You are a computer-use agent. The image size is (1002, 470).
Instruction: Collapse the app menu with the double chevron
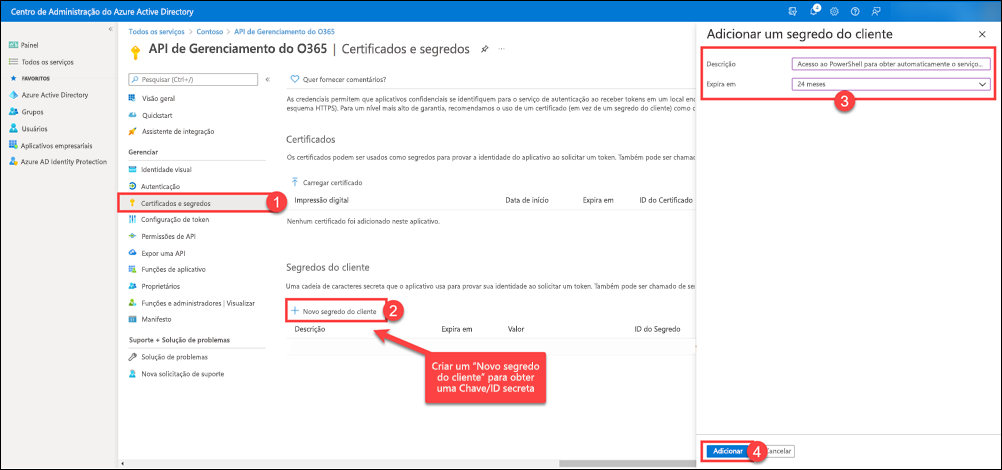[268, 79]
